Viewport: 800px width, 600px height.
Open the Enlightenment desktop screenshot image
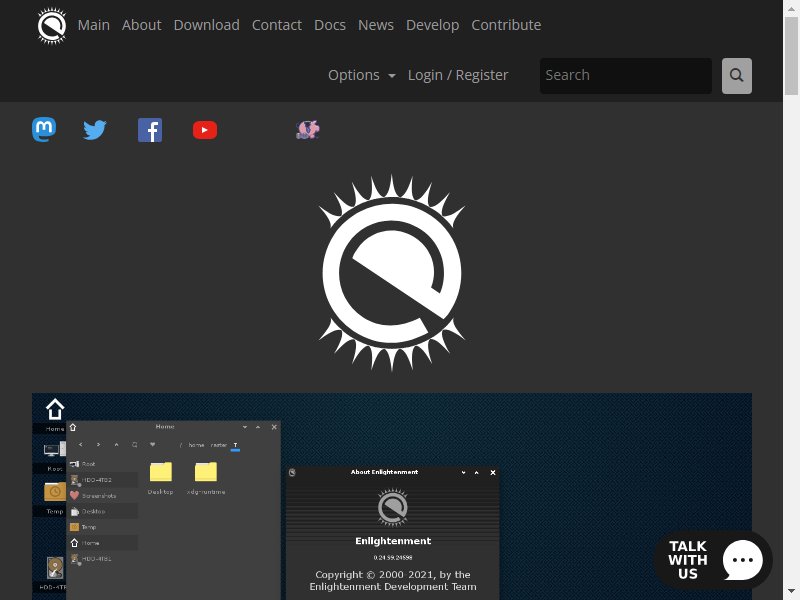(x=392, y=496)
